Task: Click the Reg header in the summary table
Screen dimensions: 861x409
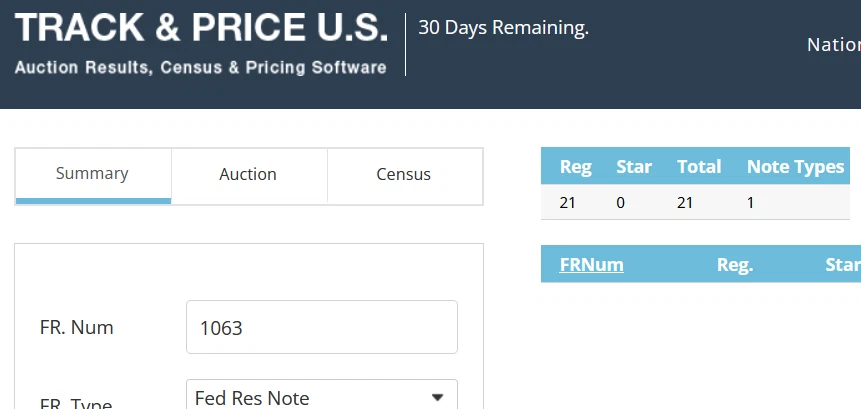Action: click(576, 167)
